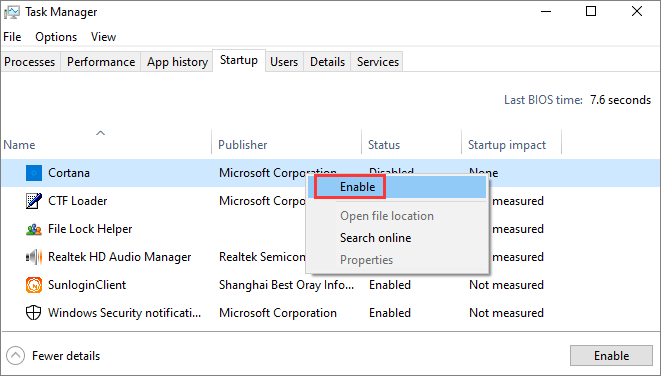
Task: Open the View menu
Action: pyautogui.click(x=103, y=37)
